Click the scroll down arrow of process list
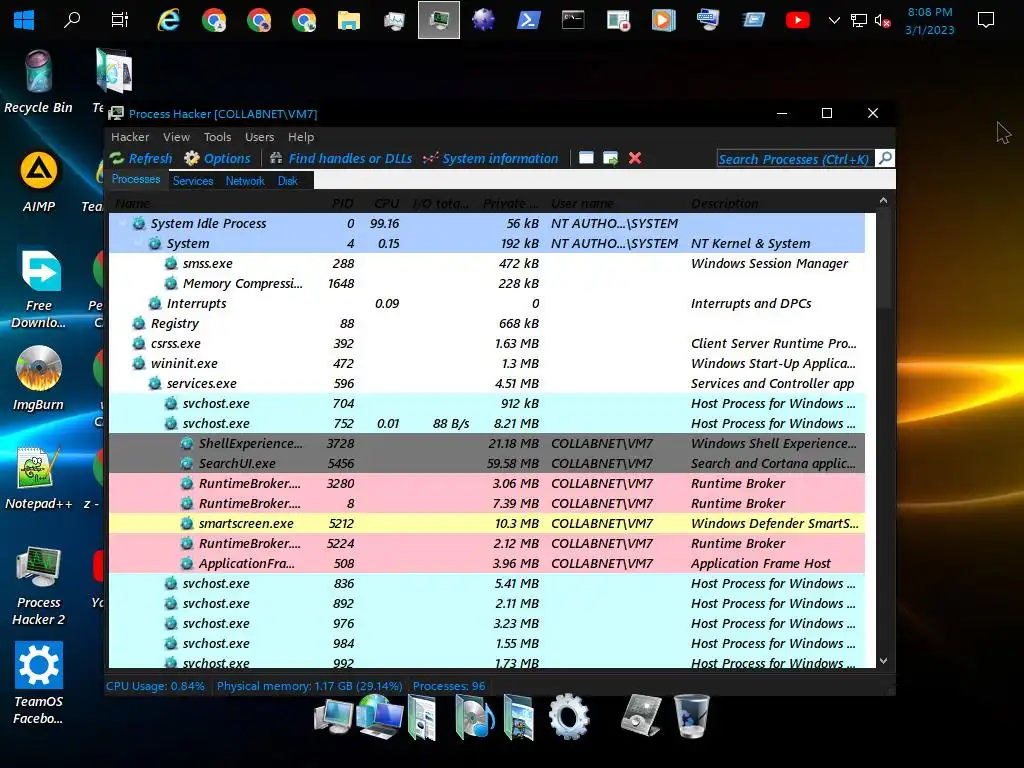Image resolution: width=1024 pixels, height=768 pixels. click(x=884, y=661)
